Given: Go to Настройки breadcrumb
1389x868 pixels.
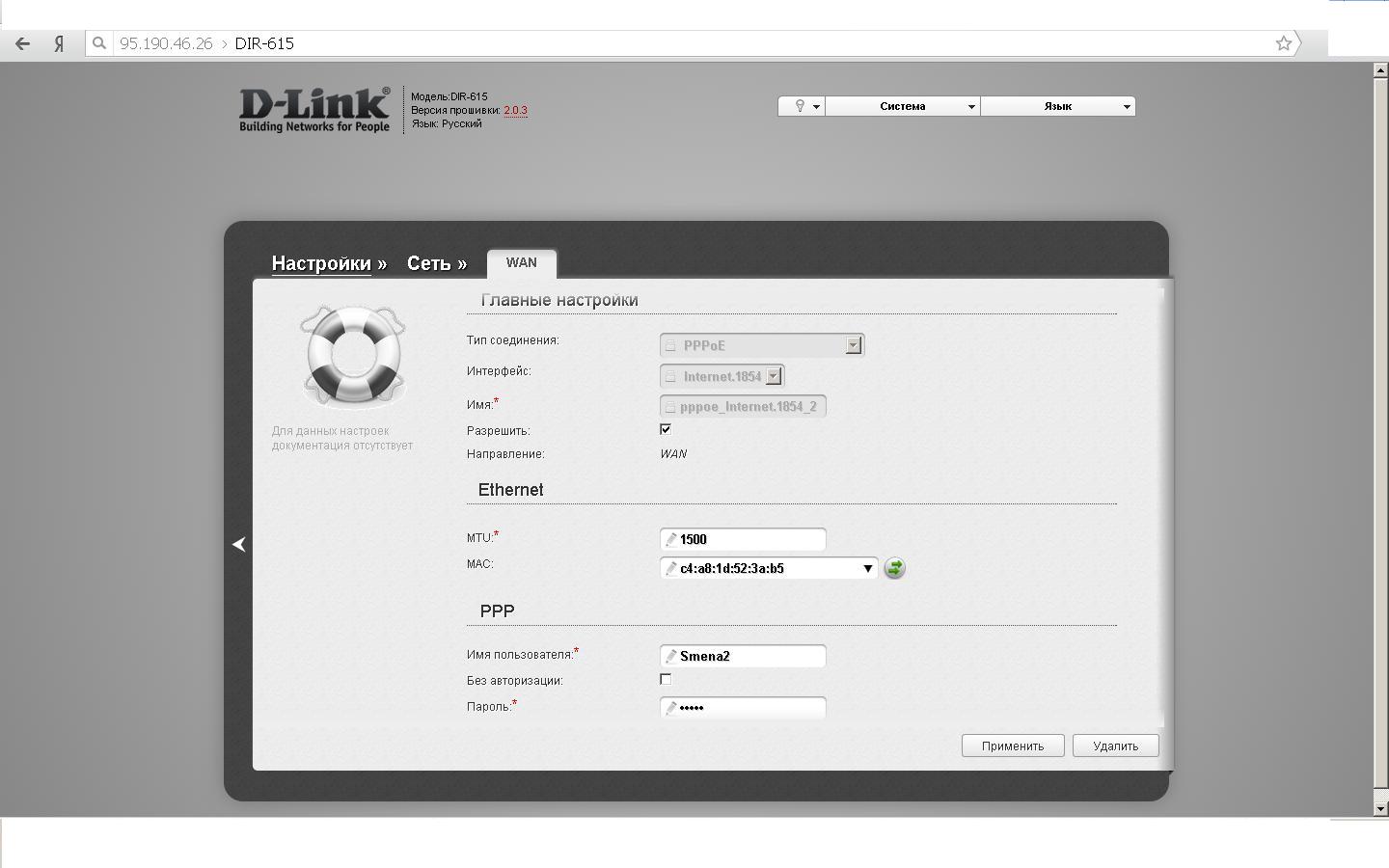Looking at the screenshot, I should [321, 263].
